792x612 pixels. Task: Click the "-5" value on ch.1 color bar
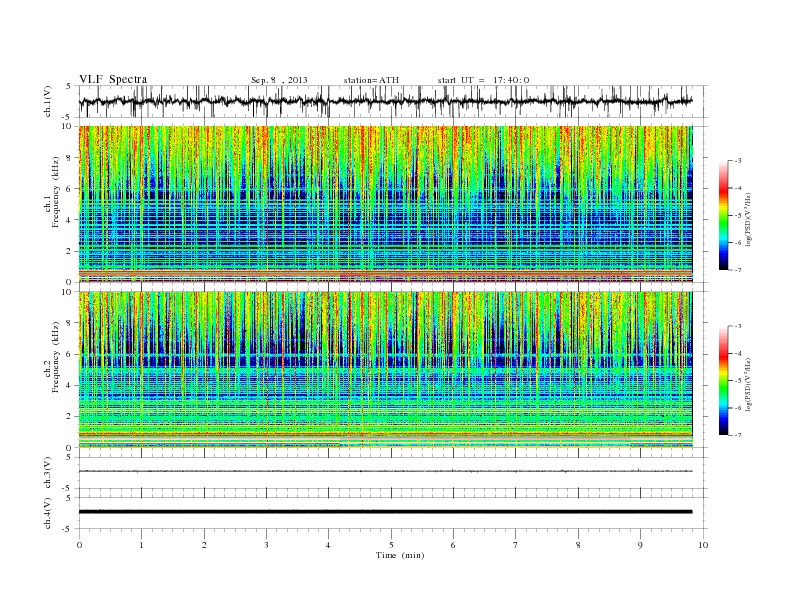[738, 216]
